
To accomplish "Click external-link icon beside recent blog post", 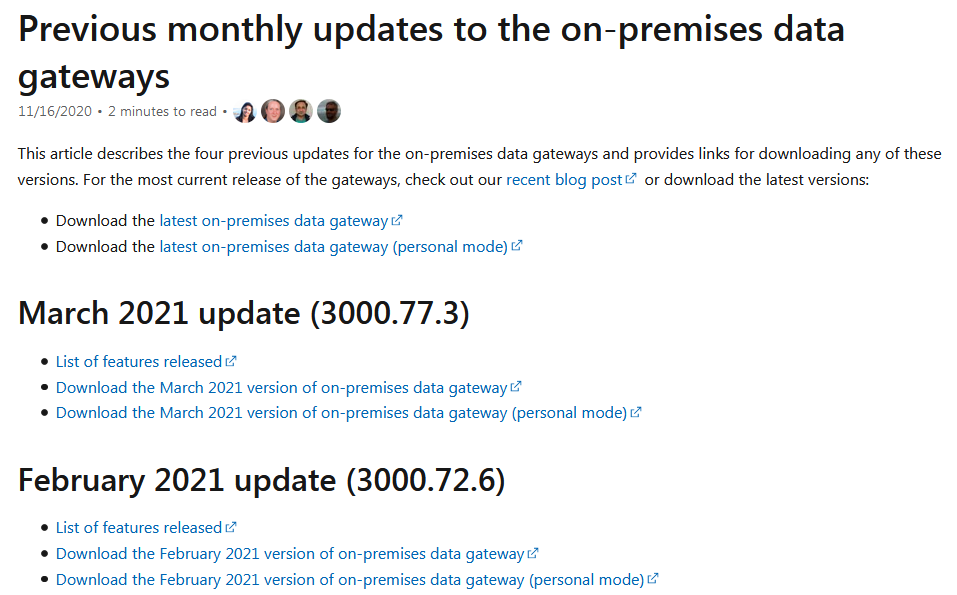I will (x=631, y=179).
